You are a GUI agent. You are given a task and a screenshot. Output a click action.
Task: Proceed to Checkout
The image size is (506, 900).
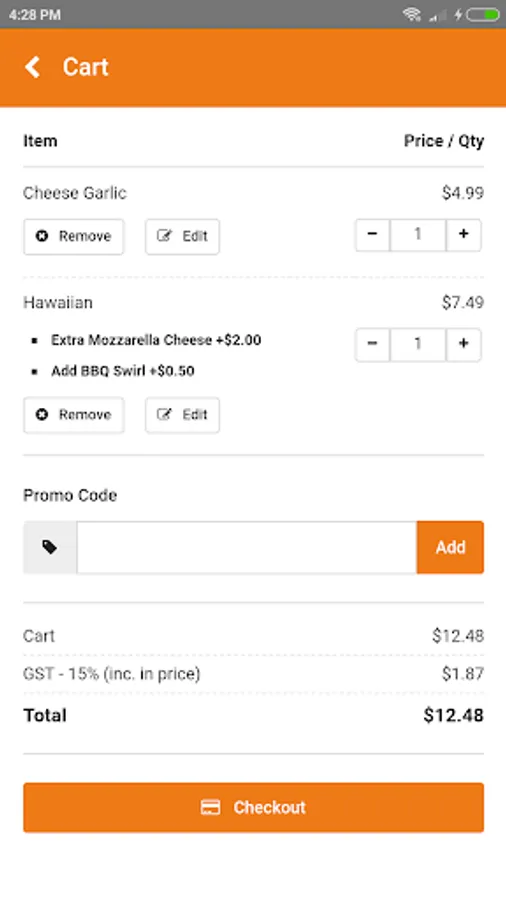coord(254,808)
